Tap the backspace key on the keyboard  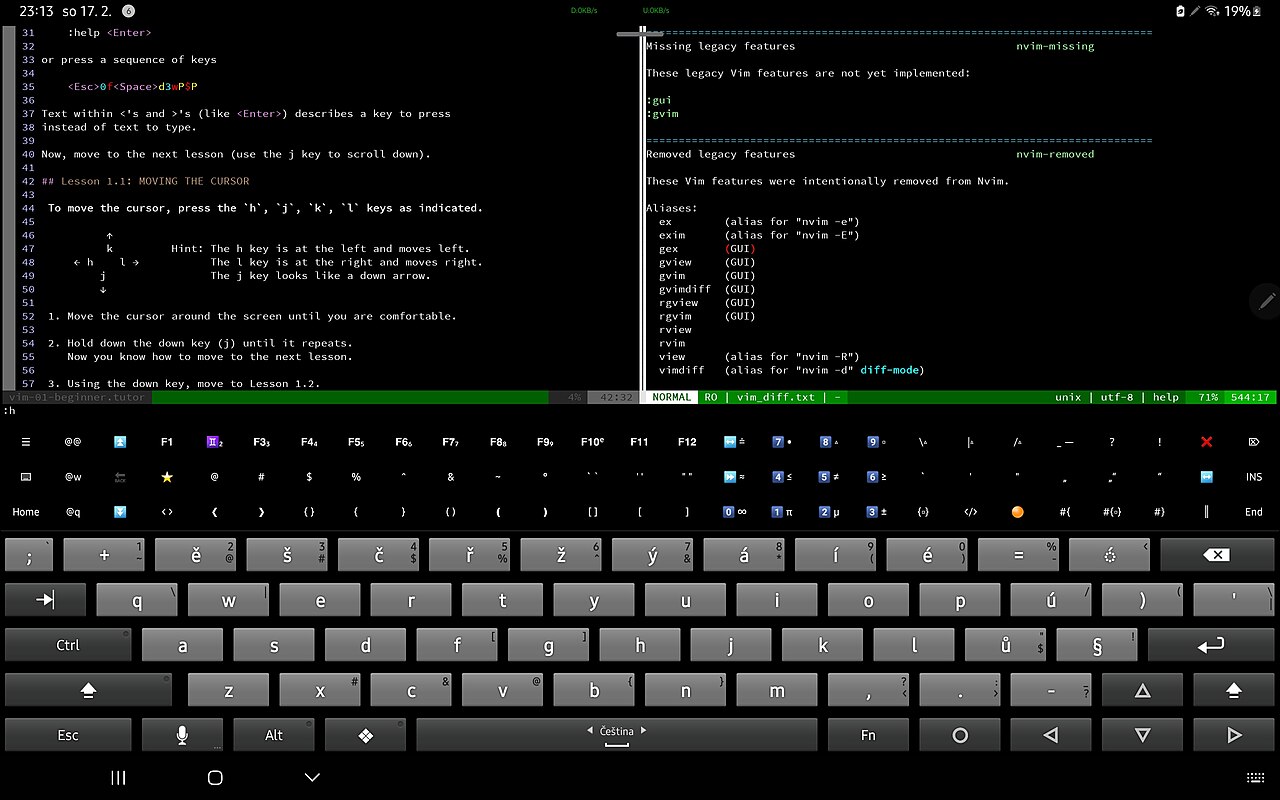1216,555
